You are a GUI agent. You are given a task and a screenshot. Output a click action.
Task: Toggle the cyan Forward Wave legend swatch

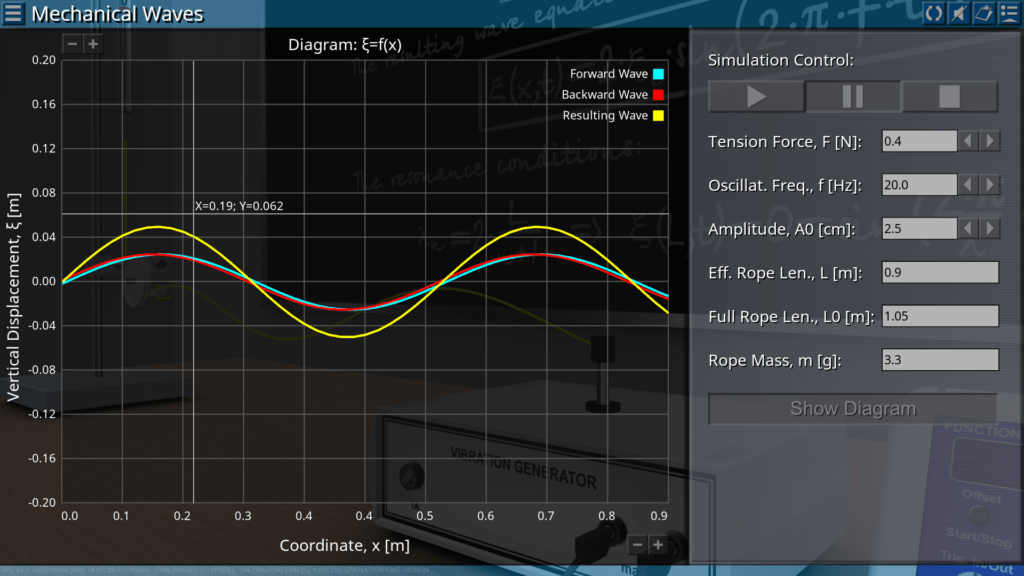click(x=658, y=74)
